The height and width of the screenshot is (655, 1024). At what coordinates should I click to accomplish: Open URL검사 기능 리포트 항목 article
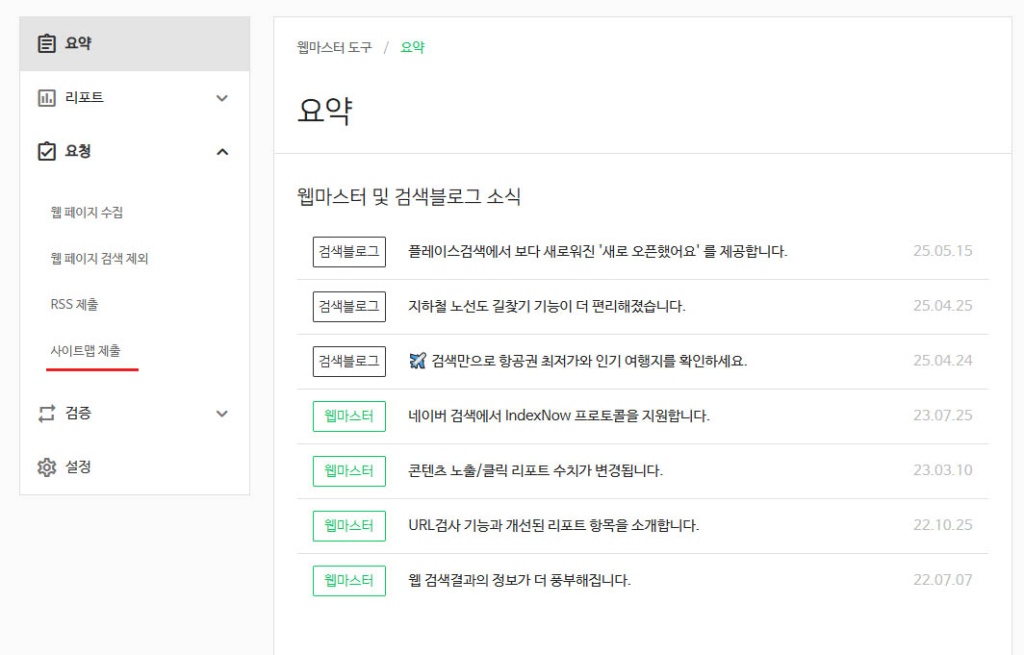pos(554,526)
